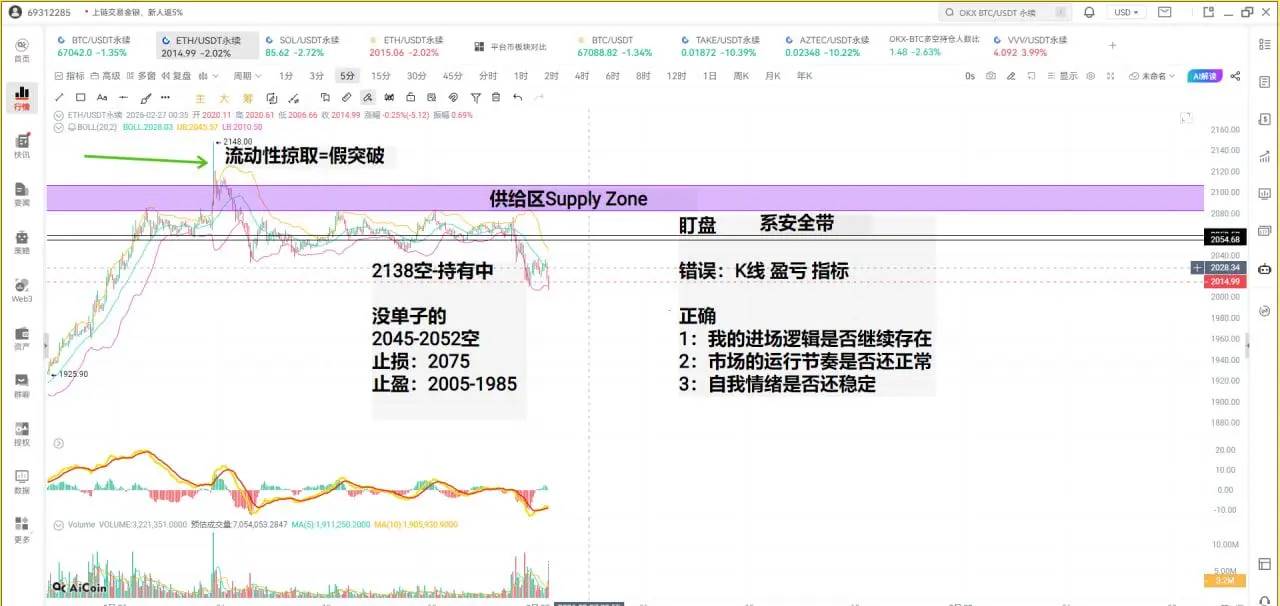Collapse the ETH/USDT永续 chart legend row
Screen dimensions: 1280x606
pyautogui.click(x=59, y=115)
